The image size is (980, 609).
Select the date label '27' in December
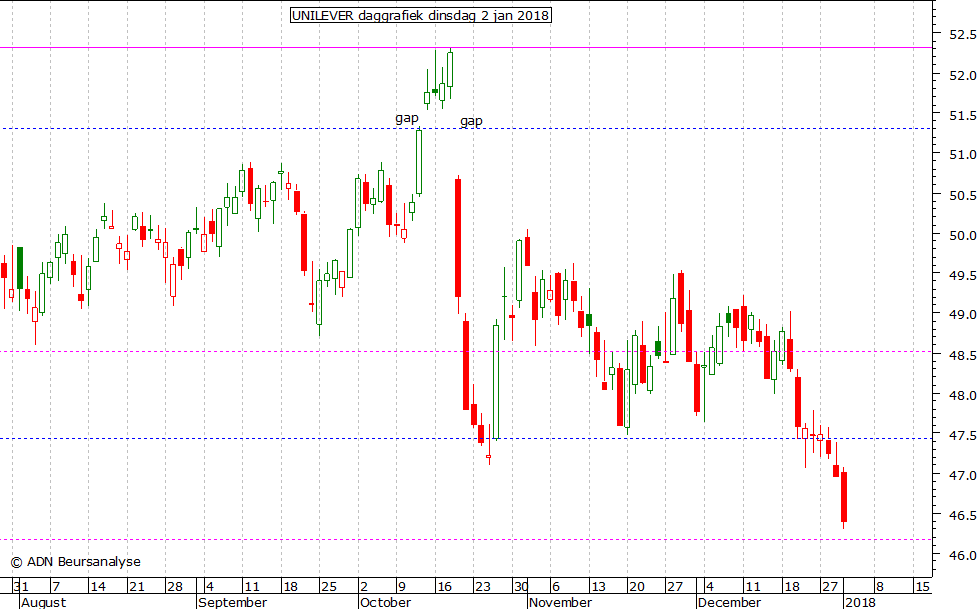point(829,586)
